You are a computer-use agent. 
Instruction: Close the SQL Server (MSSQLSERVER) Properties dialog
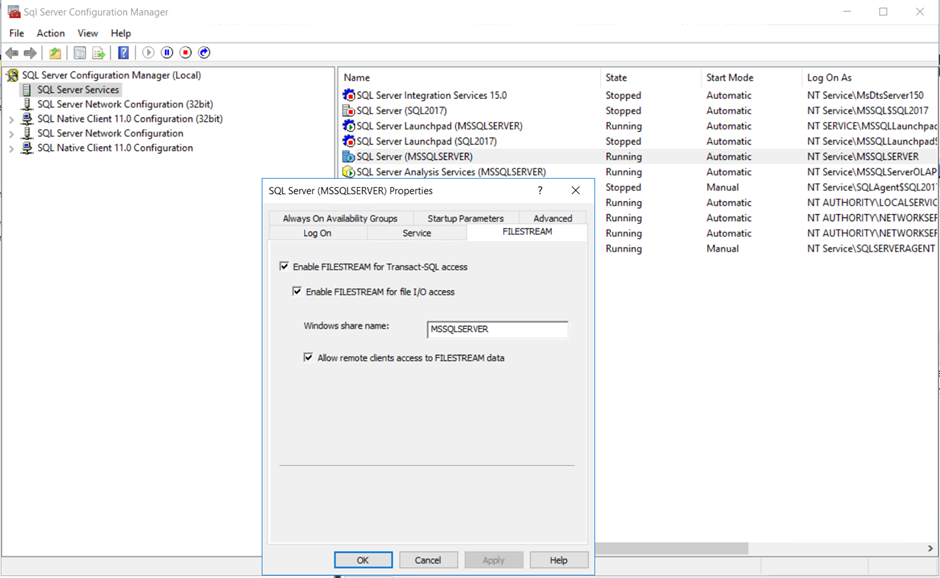click(576, 191)
